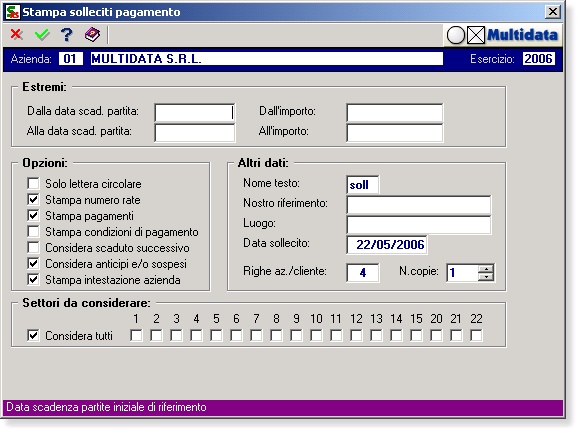Screen dimensions: 577x430
Task: Check sector 2 checkbox
Action: coord(156,335)
